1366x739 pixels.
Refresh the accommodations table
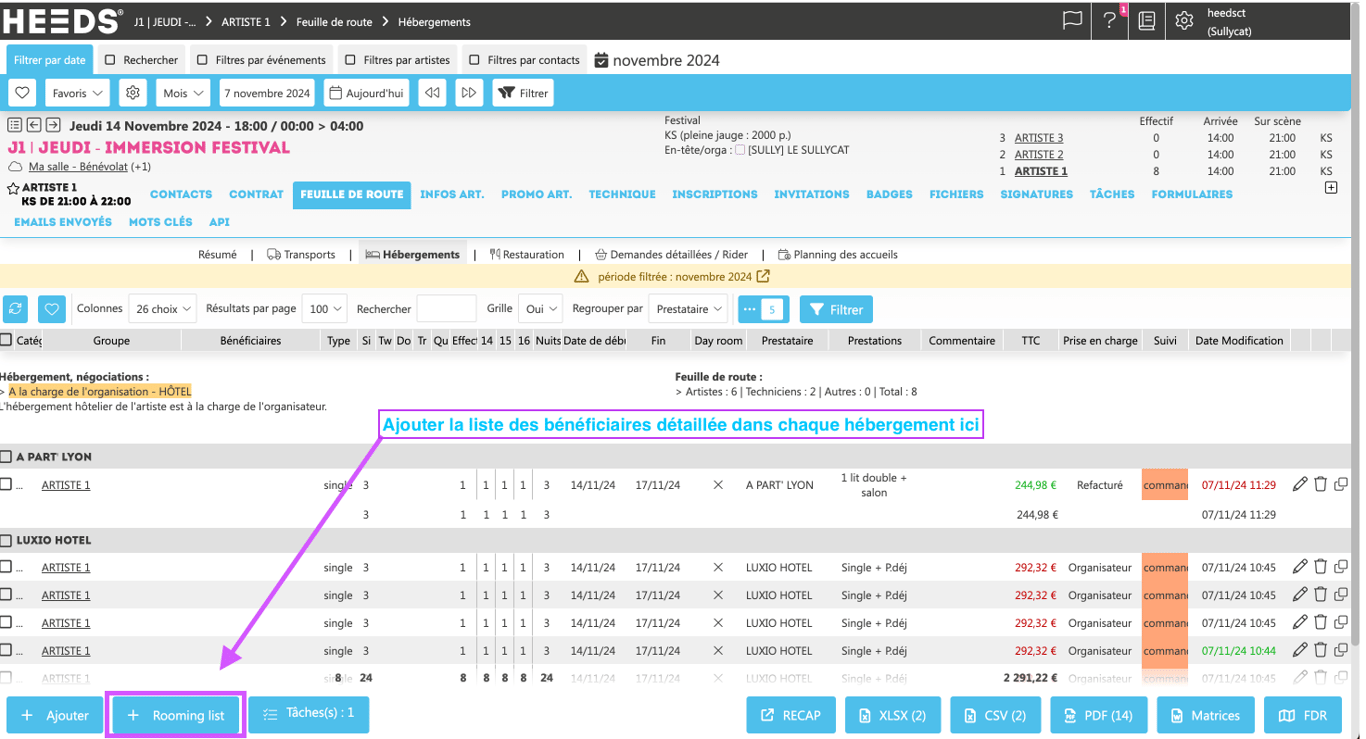tap(15, 309)
